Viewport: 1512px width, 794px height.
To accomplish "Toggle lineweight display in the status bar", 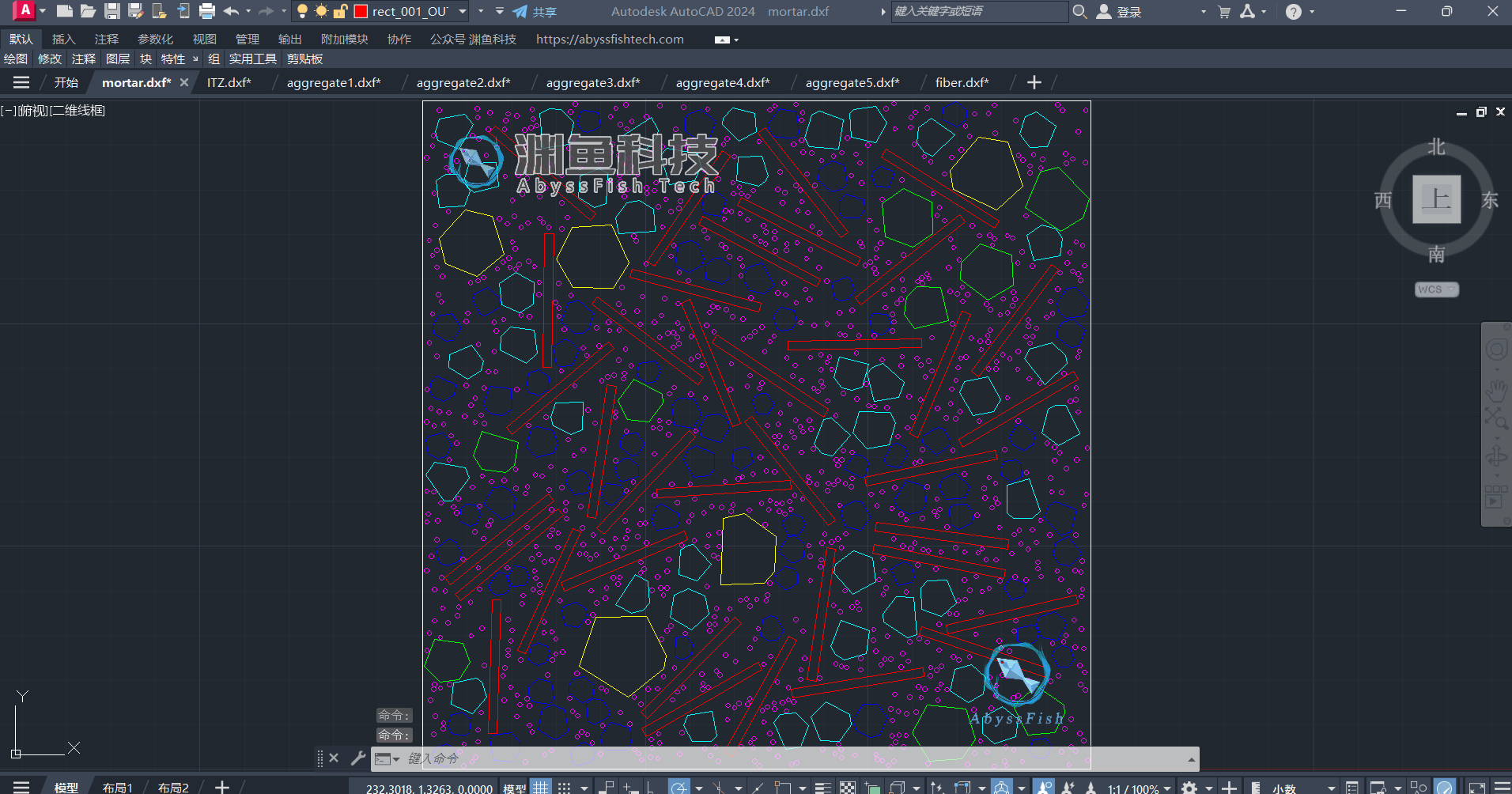I will tap(822, 787).
